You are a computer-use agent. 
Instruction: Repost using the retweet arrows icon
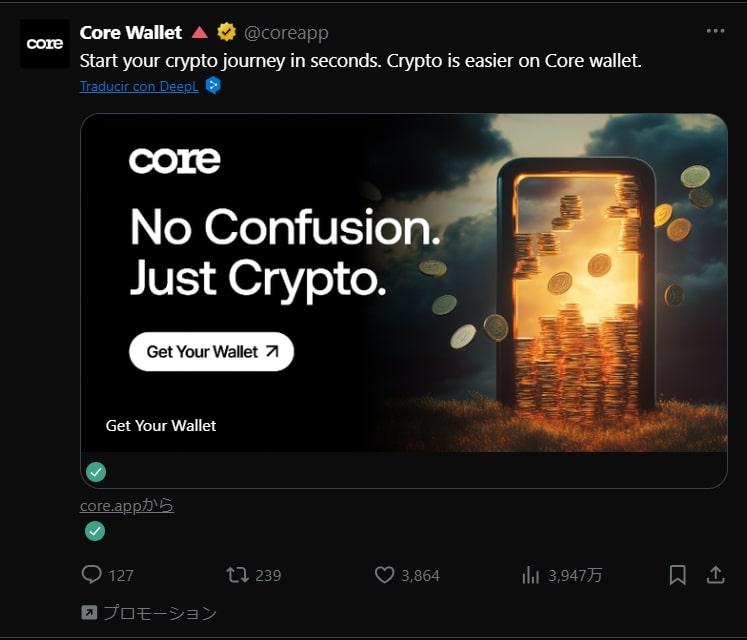pyautogui.click(x=237, y=575)
